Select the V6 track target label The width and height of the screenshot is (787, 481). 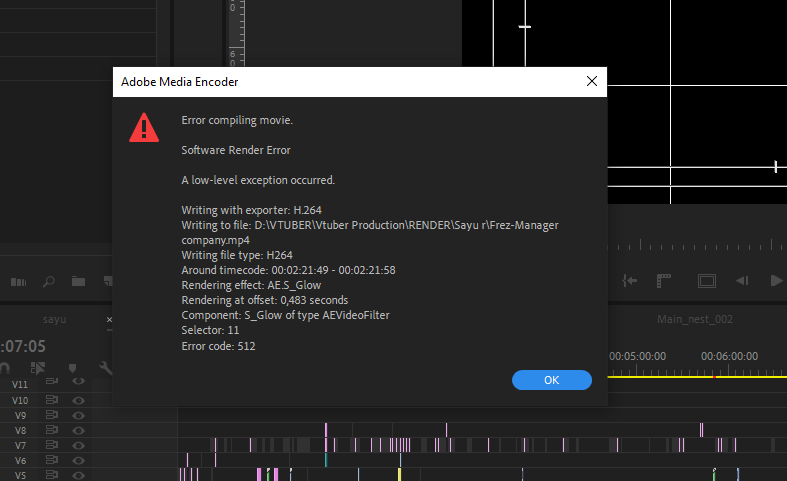point(20,460)
